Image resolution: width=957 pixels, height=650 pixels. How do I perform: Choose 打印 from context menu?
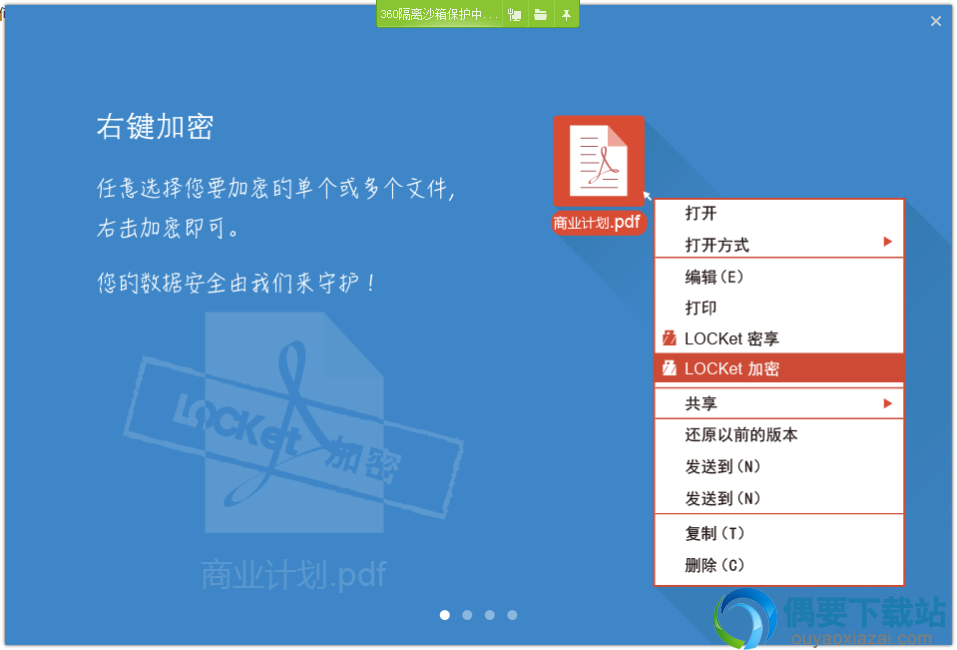point(779,307)
